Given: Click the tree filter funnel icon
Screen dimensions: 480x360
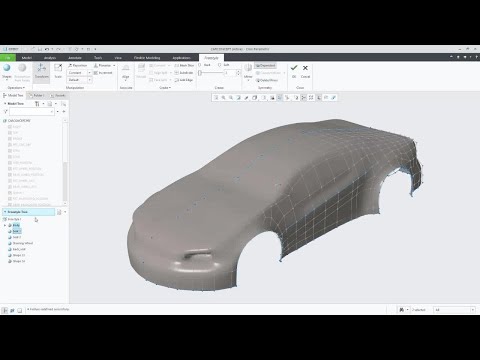Looking at the screenshot, I should click(x=5, y=112).
